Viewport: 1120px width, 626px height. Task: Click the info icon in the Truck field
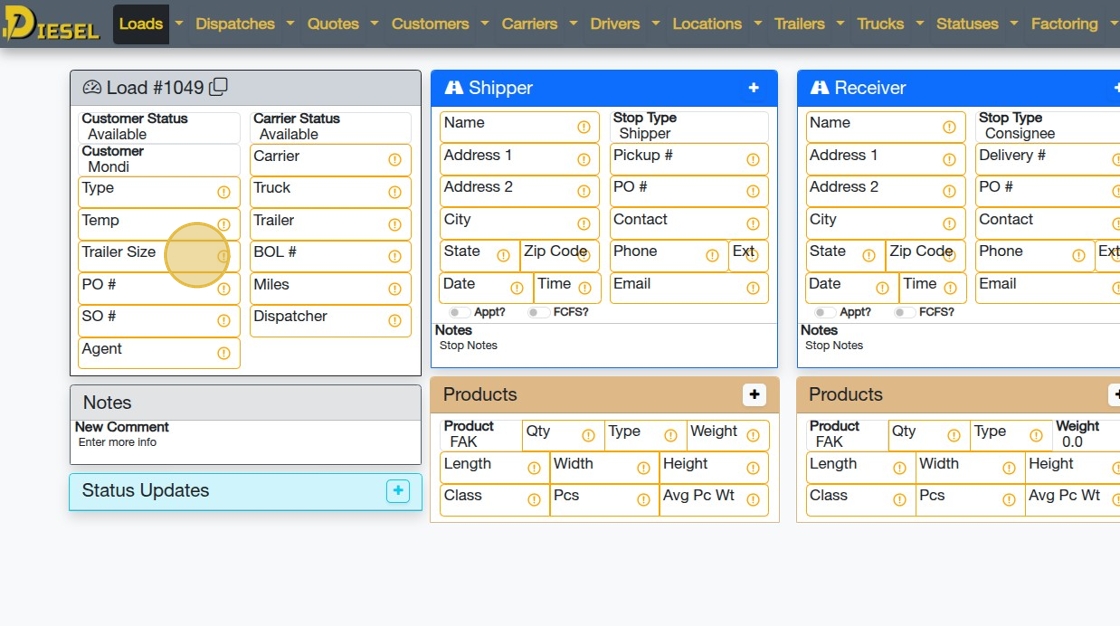(395, 192)
